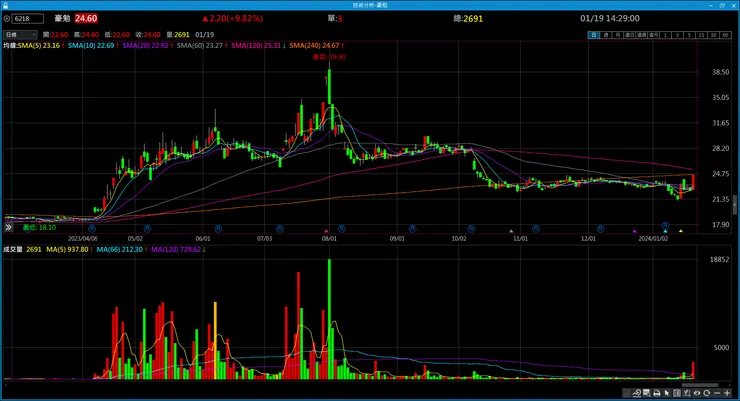Click the SMA(5) 23.16 legend label
740x401 pixels.
[40, 46]
